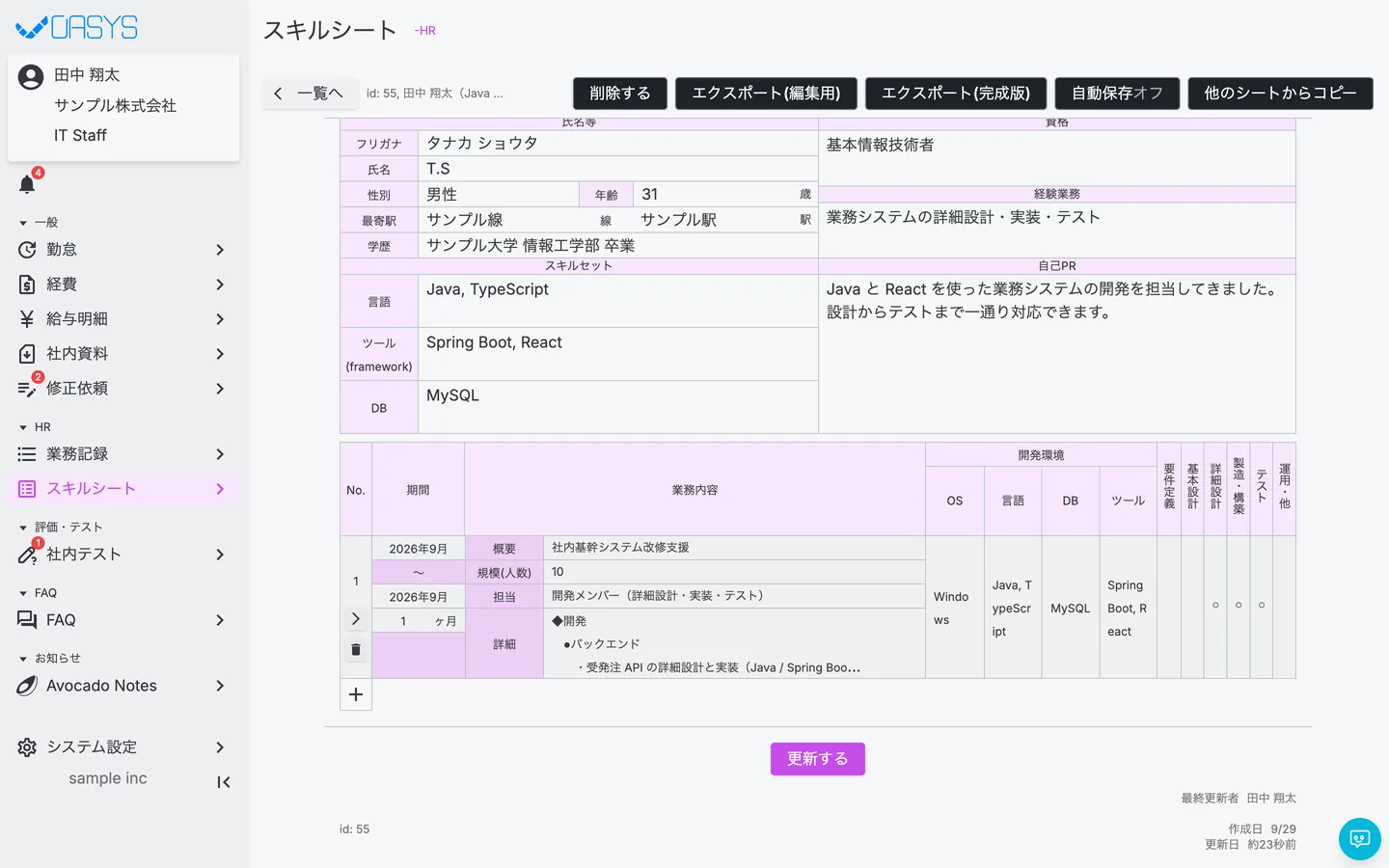Viewport: 1389px width, 868px height.
Task: Go back with the 一覧へ button
Action: click(x=309, y=94)
